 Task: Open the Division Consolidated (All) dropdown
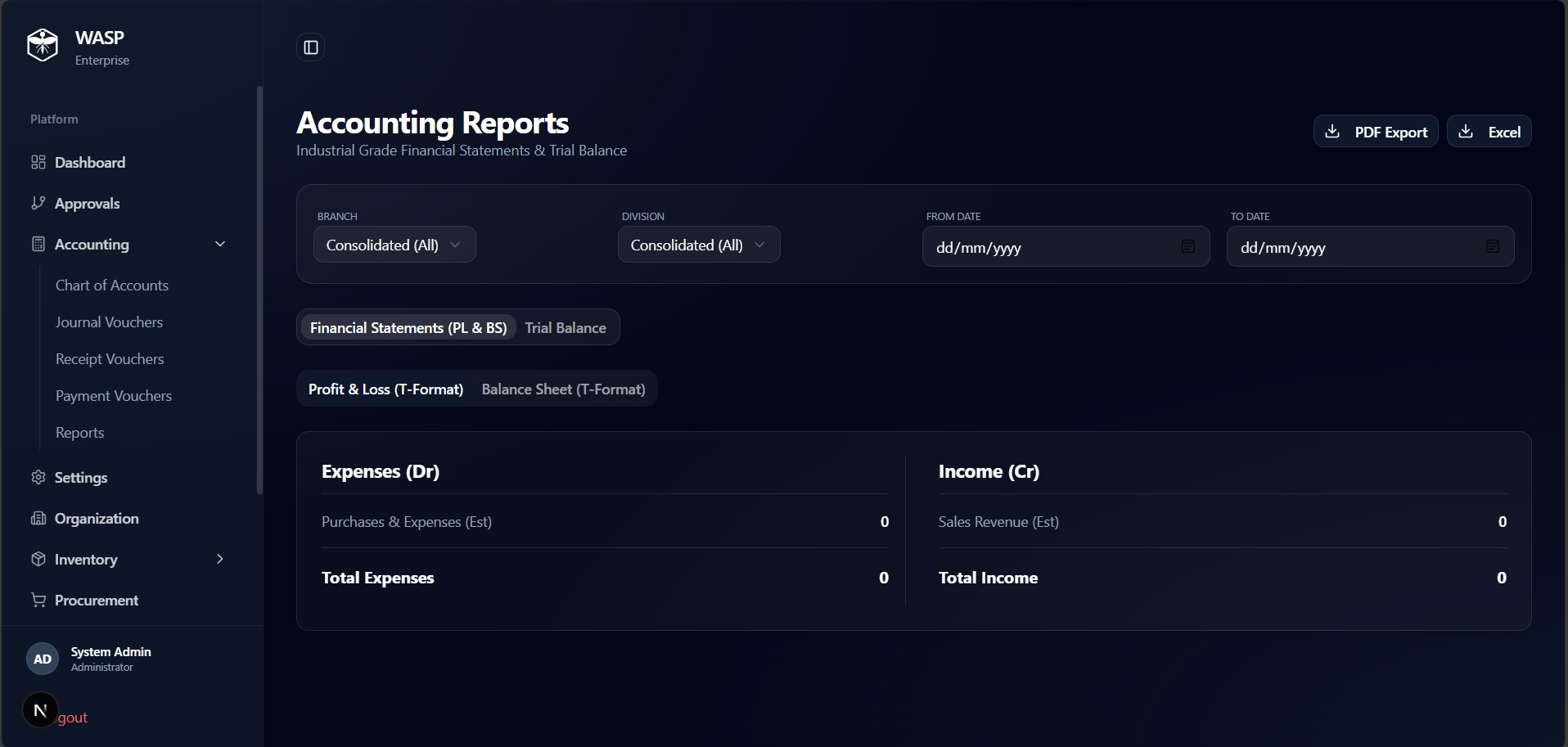pos(698,245)
